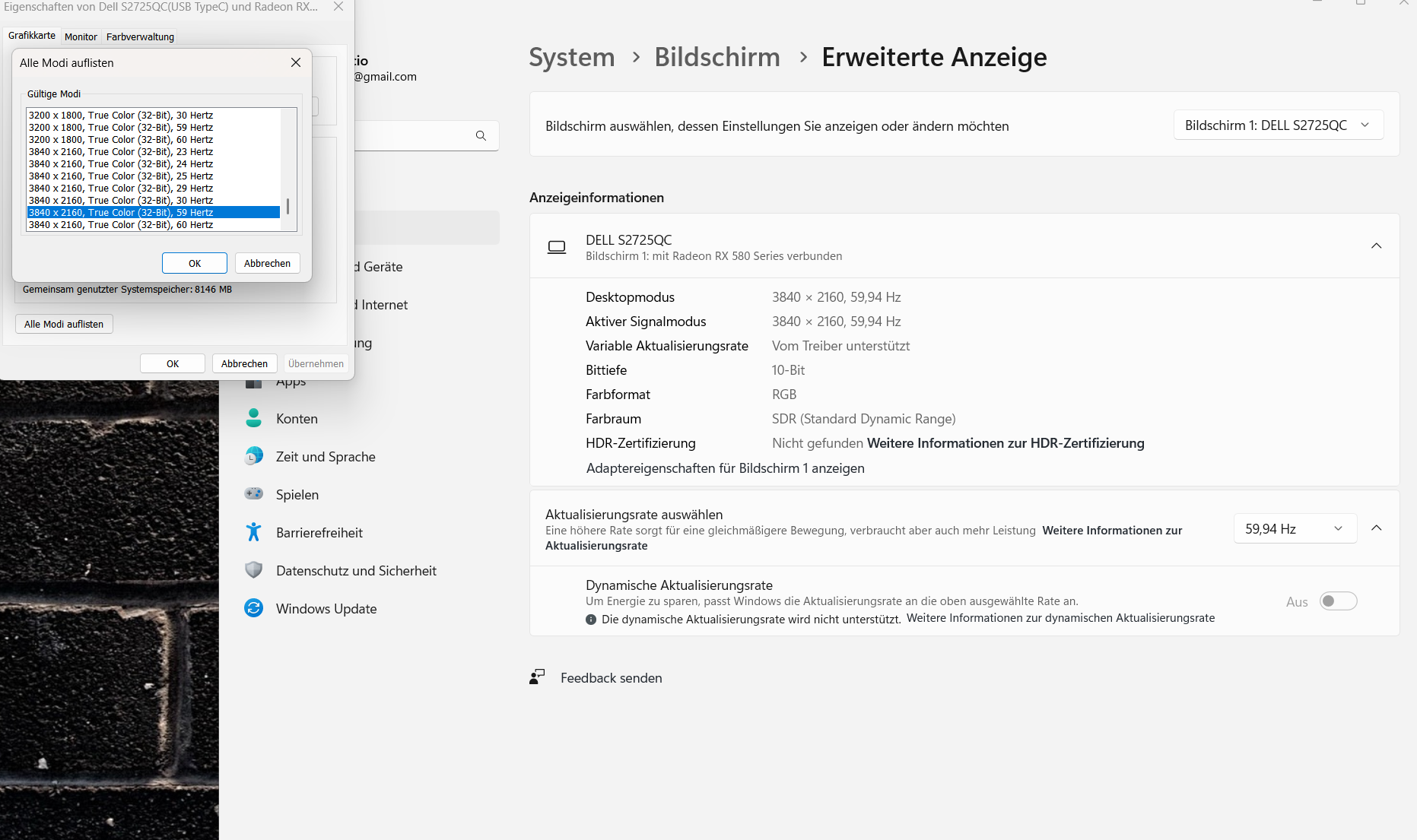Screen dimensions: 1417x840
Task: Click OK in the Eigenschaften window
Action: [x=173, y=363]
